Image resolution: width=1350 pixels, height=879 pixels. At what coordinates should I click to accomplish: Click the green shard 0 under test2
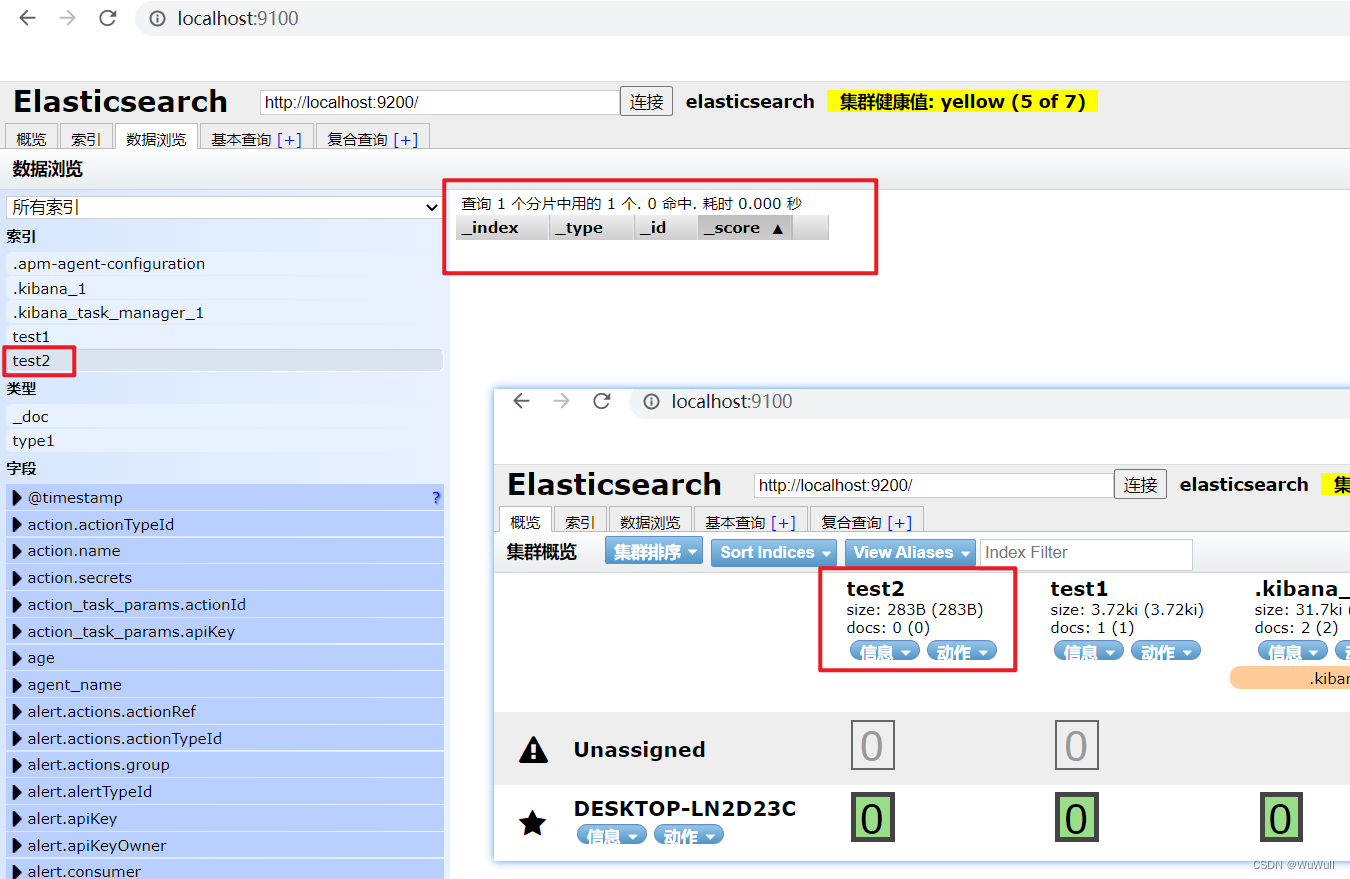[872, 818]
